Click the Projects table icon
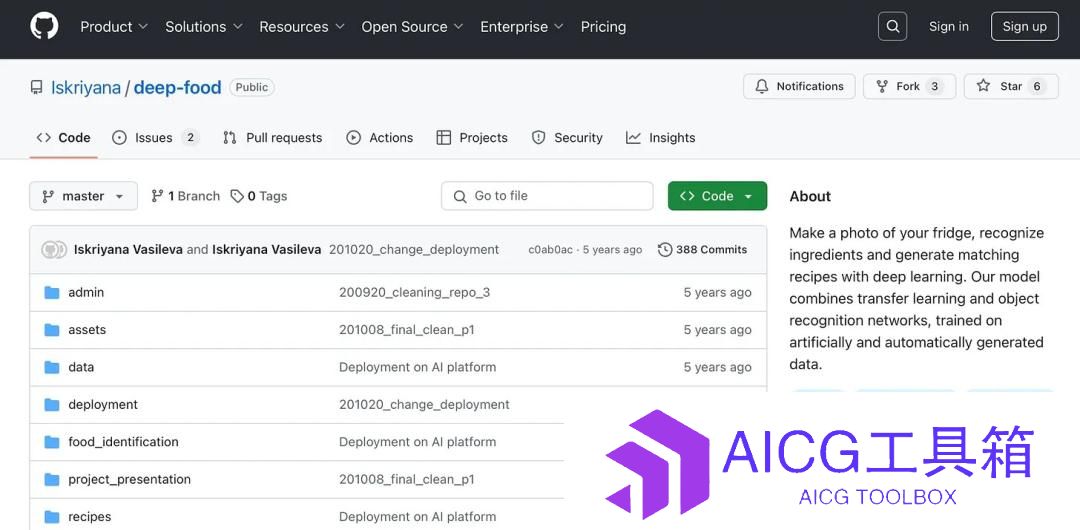This screenshot has width=1080, height=530. click(x=444, y=138)
